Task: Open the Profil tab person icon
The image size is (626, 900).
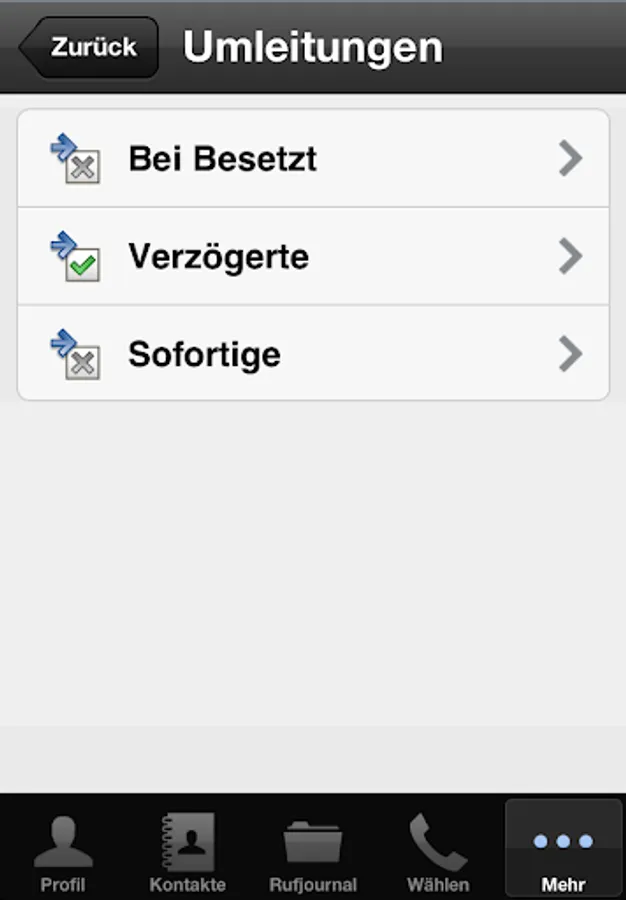Action: [63, 841]
